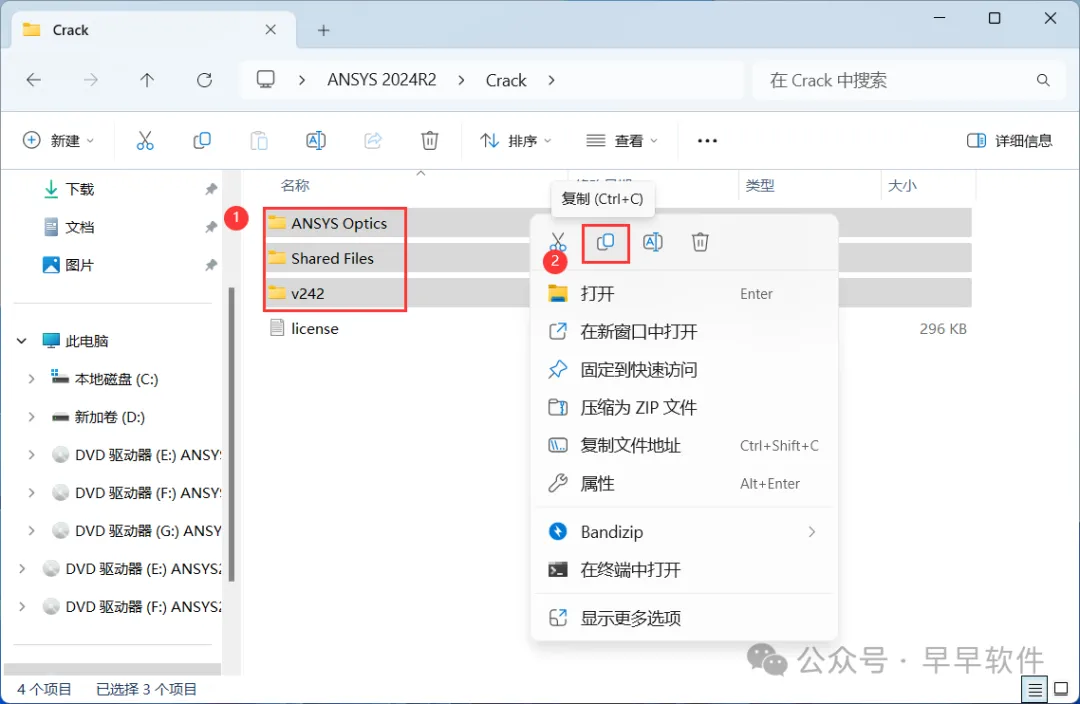Viewport: 1080px width, 704px height.
Task: Choose 在新窗口中打开 in context menu
Action: click(685, 332)
